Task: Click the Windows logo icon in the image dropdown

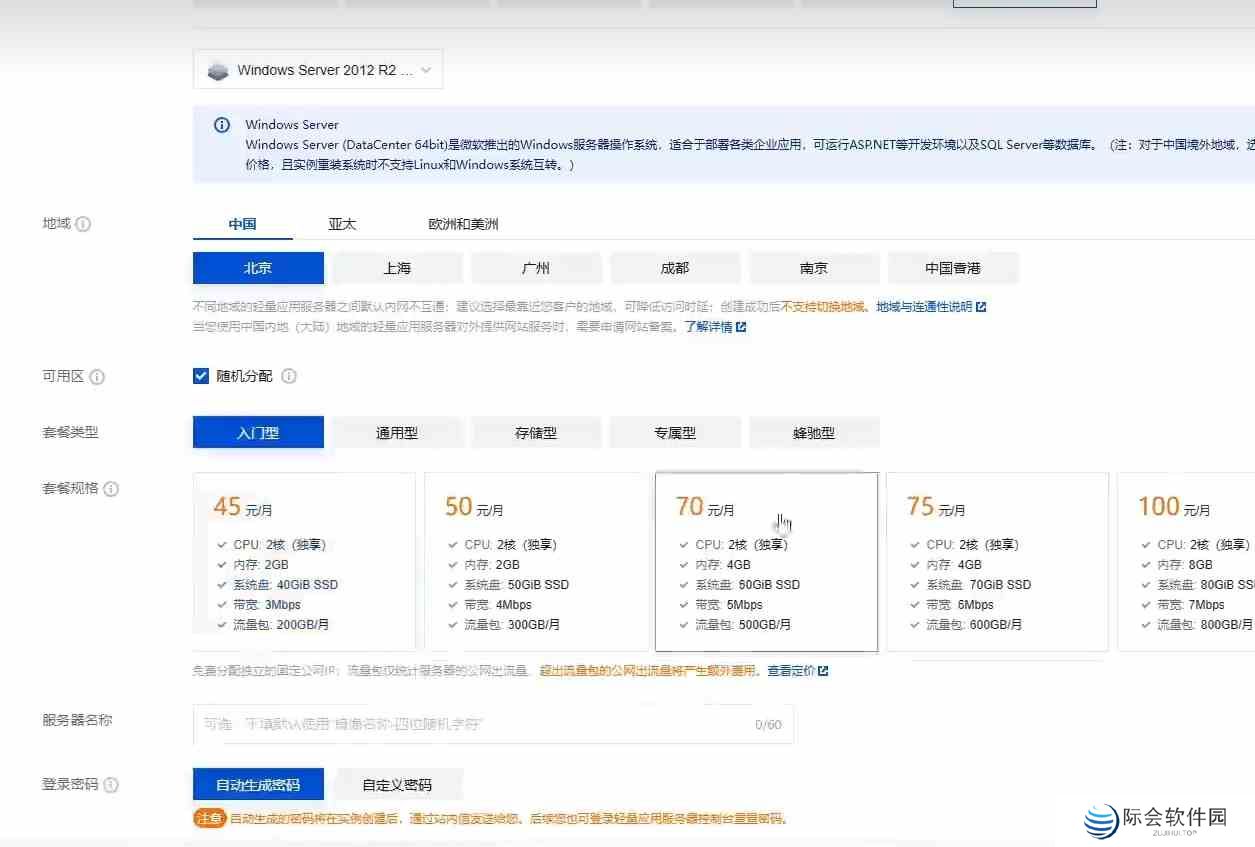Action: 217,69
